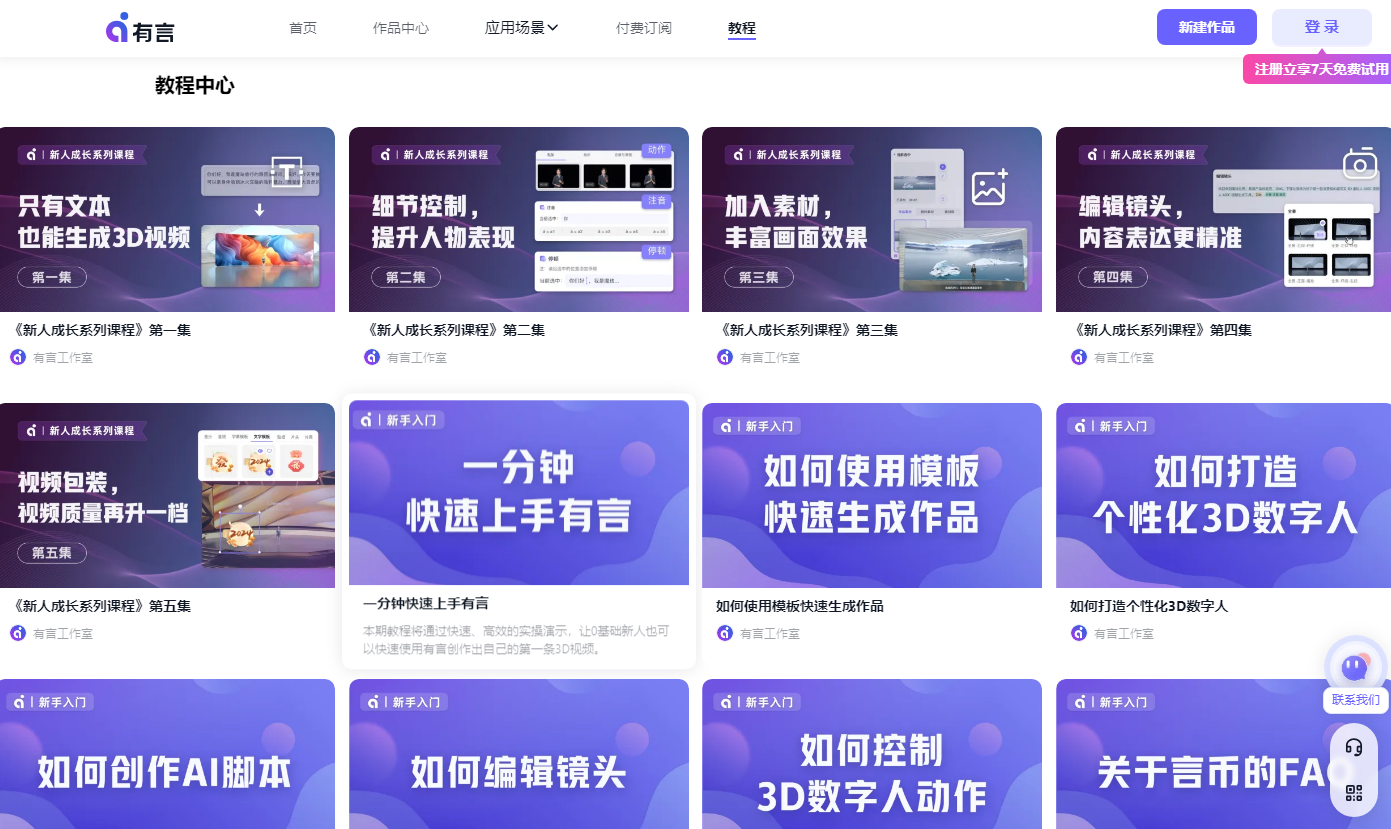
Task: Expand the 应用场景 dropdown menu
Action: pos(521,28)
